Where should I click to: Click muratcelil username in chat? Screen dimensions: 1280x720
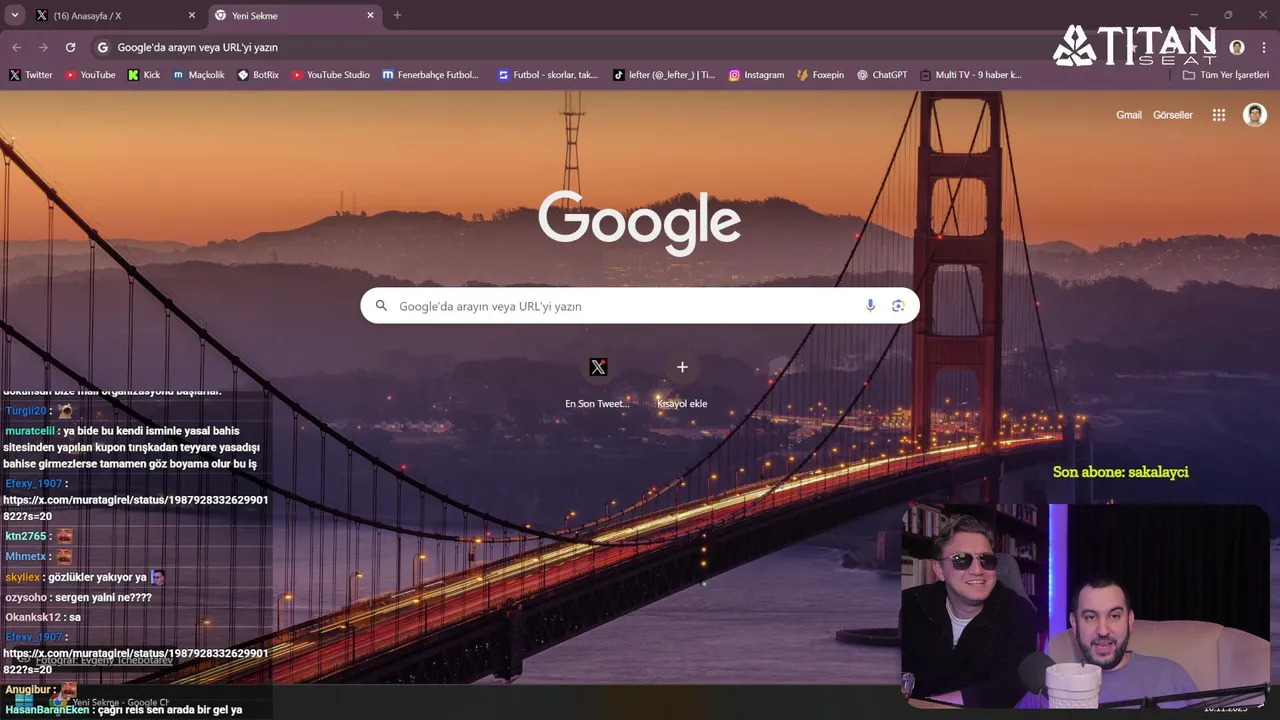pyautogui.click(x=30, y=431)
